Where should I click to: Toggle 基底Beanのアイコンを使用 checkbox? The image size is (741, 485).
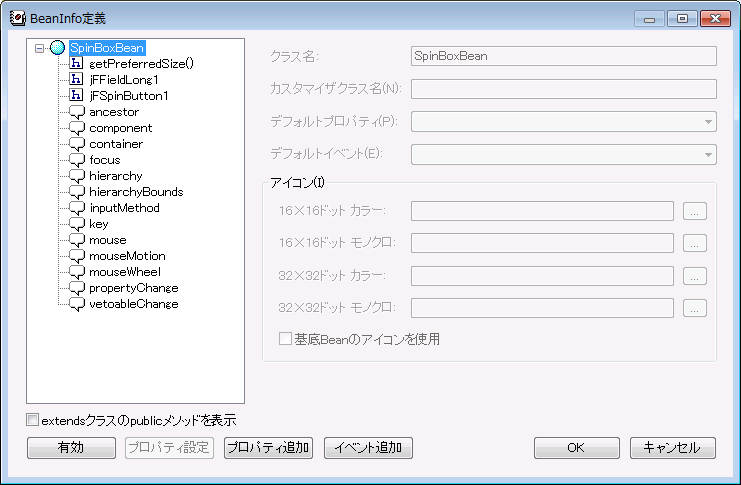pyautogui.click(x=285, y=338)
